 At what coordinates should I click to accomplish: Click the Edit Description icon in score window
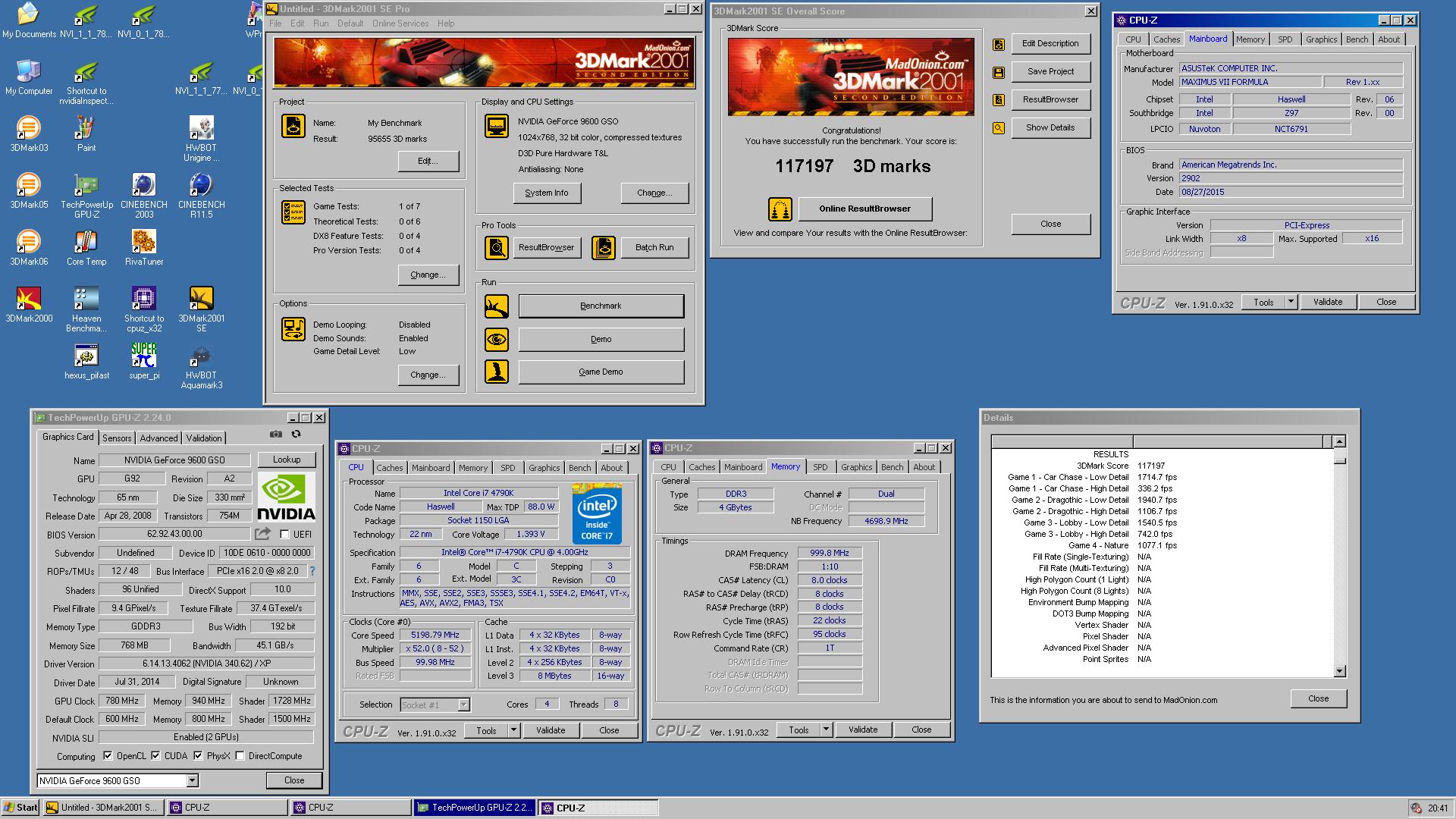999,45
